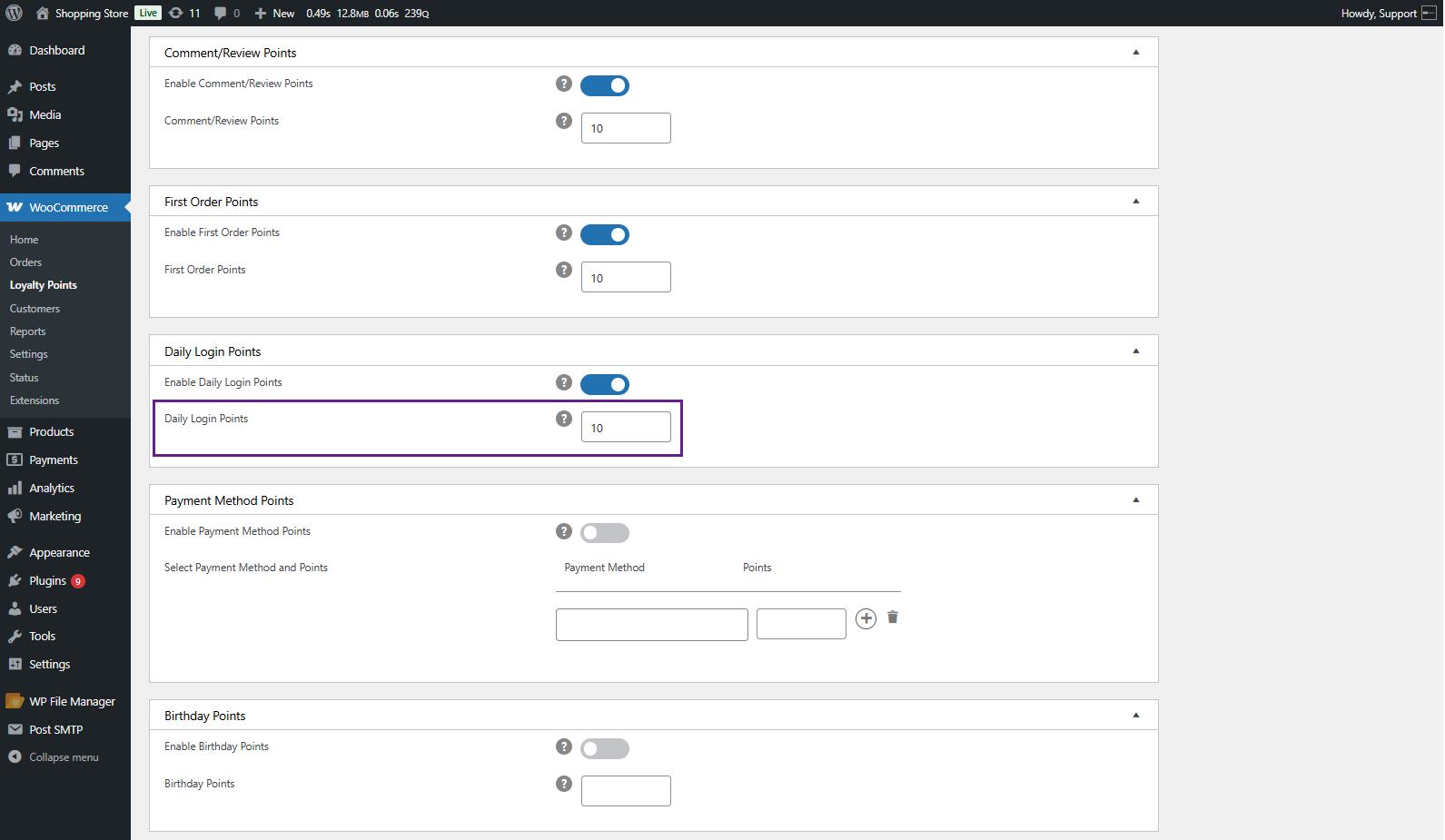
Task: Click the Dashboard gauge icon in sidebar
Action: [15, 50]
